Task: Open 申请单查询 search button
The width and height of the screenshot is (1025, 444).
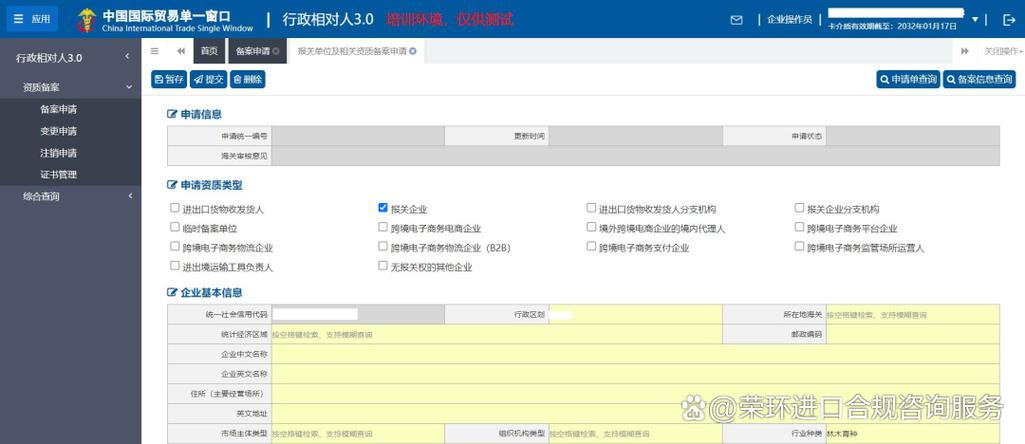Action: [x=907, y=80]
